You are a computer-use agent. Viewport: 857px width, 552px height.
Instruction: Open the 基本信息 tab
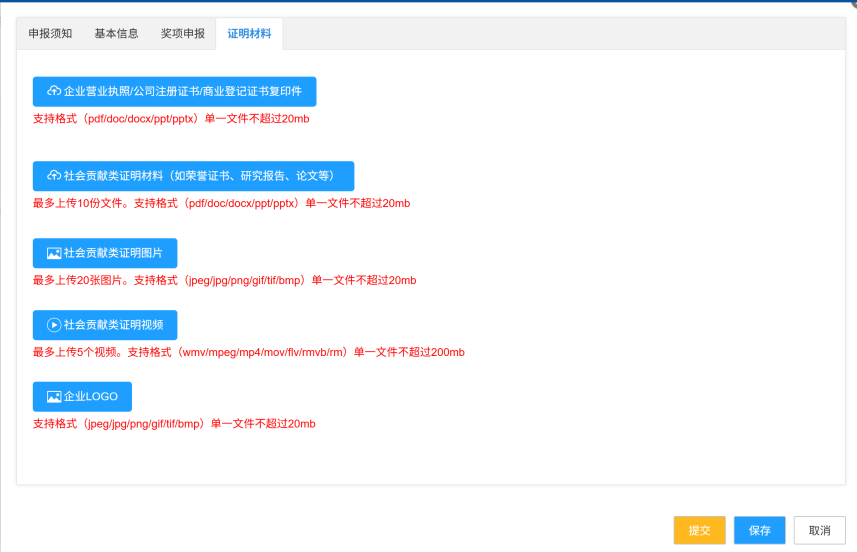pos(116,34)
